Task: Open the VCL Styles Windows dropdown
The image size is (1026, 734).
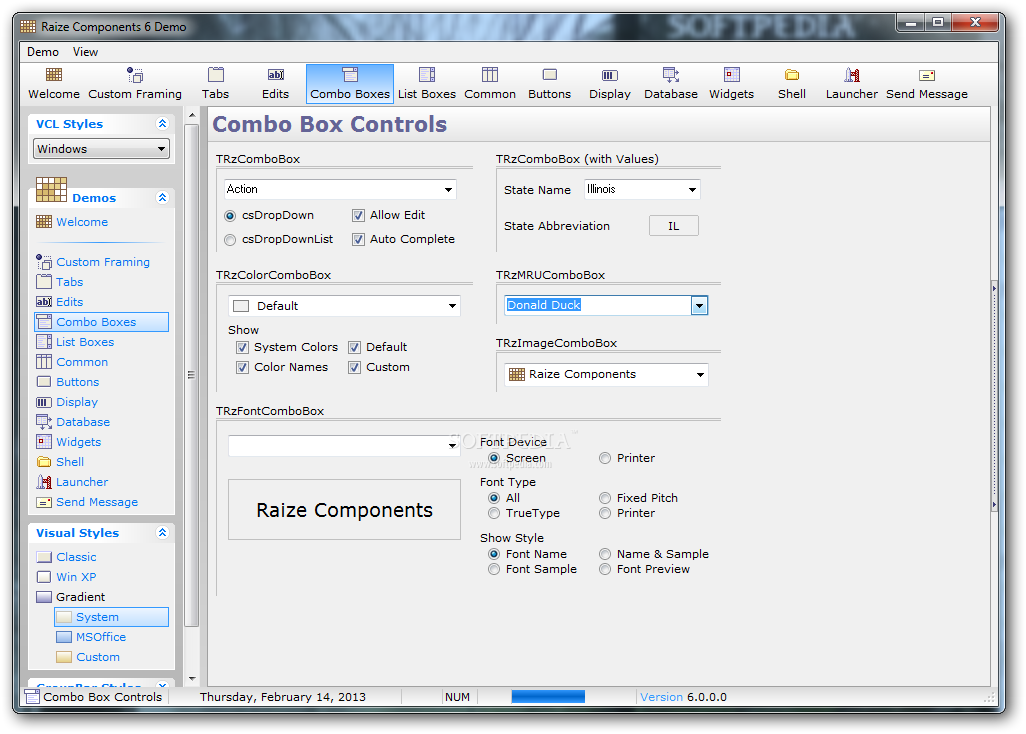Action: click(x=101, y=149)
